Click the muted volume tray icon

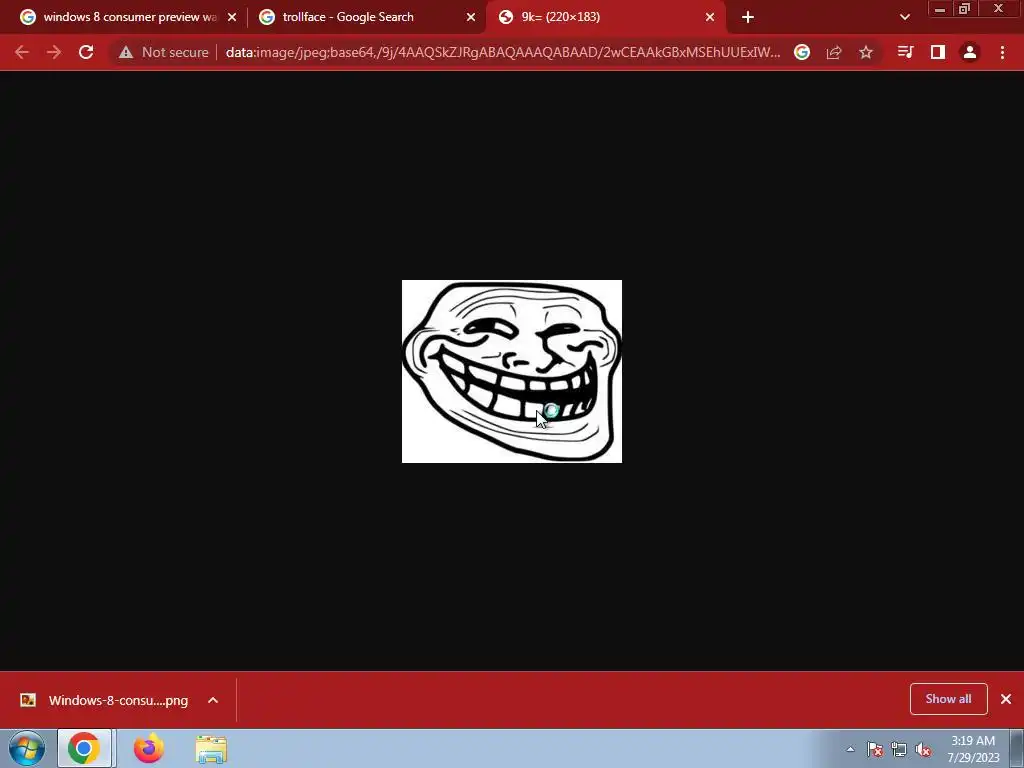pos(923,750)
